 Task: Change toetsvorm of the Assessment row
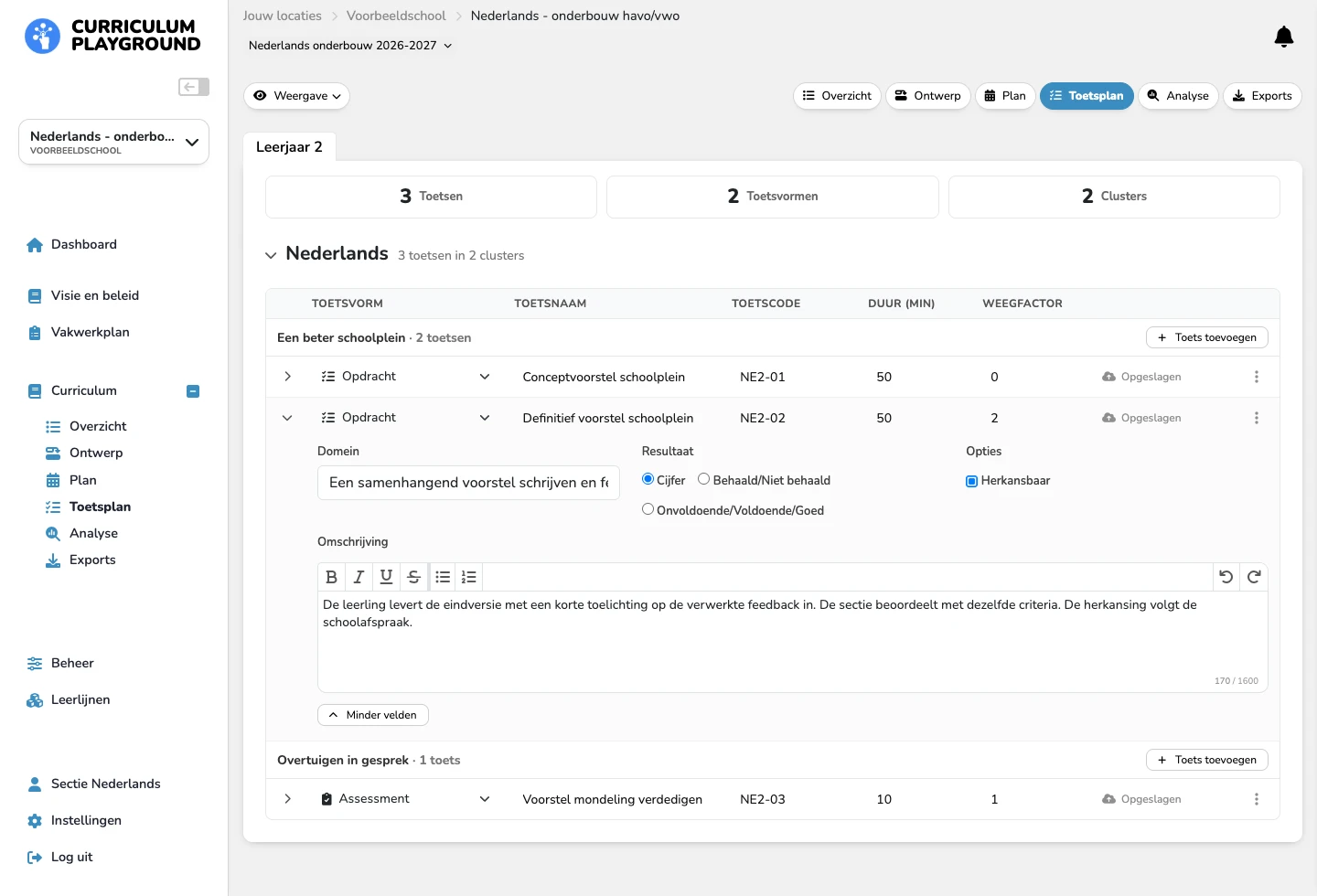point(405,799)
